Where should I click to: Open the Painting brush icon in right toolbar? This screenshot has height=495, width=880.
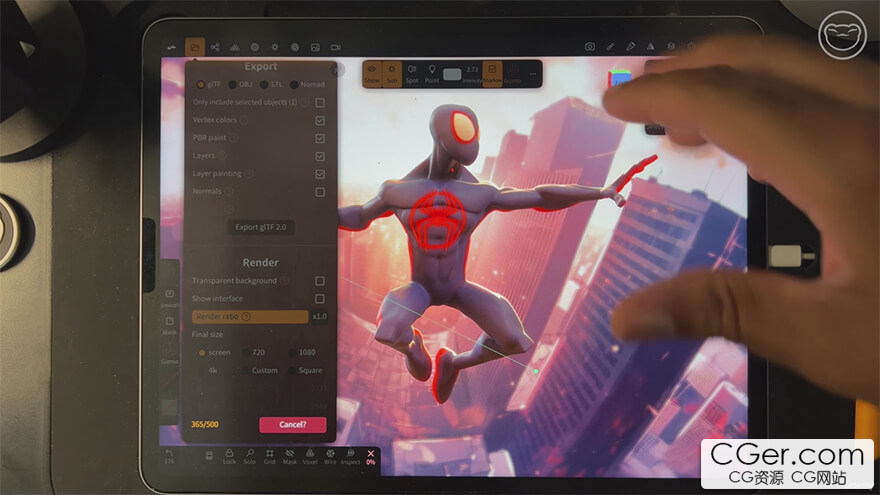(630, 47)
